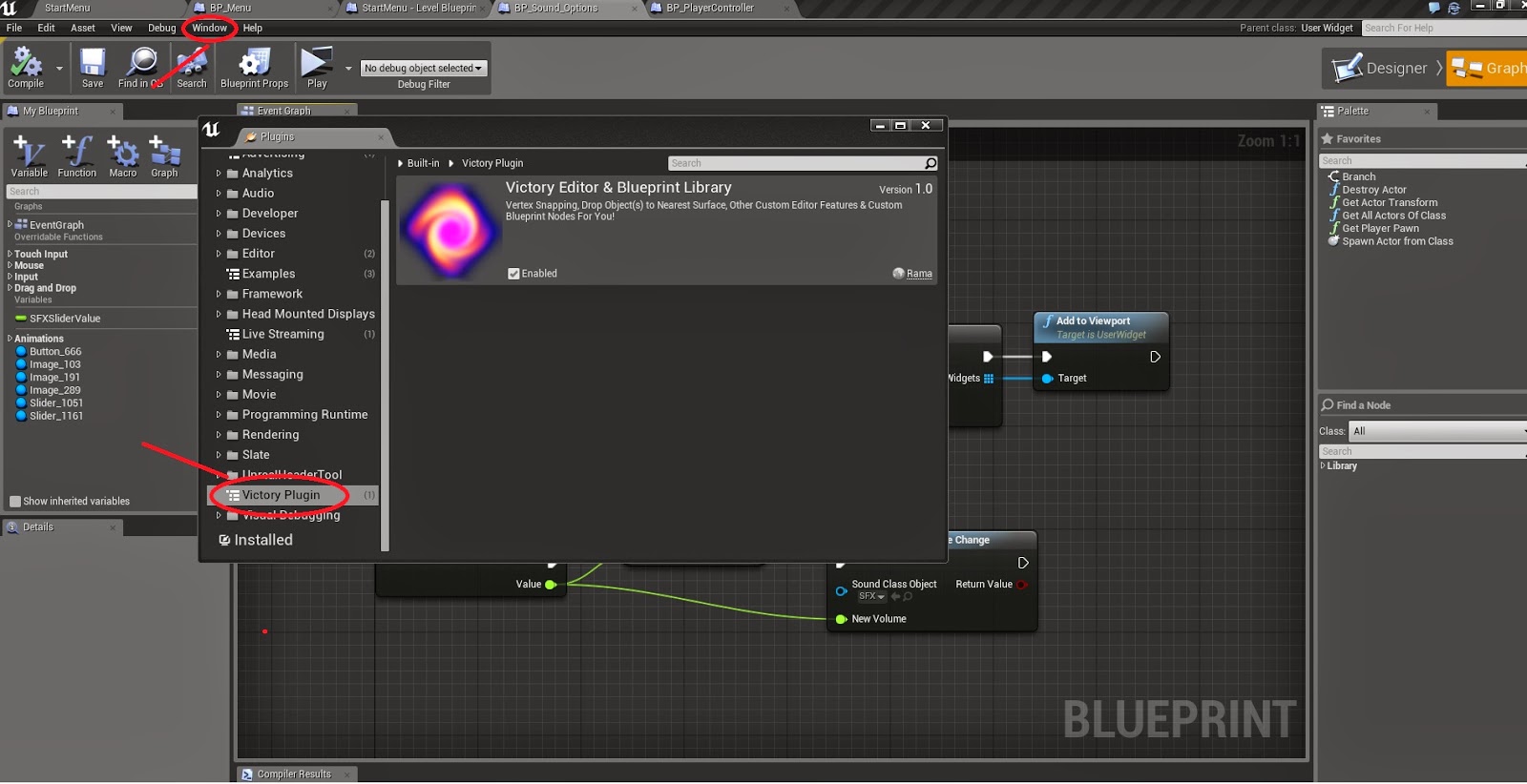Expand the Analytics plugin category
The image size is (1527, 784).
tap(219, 174)
